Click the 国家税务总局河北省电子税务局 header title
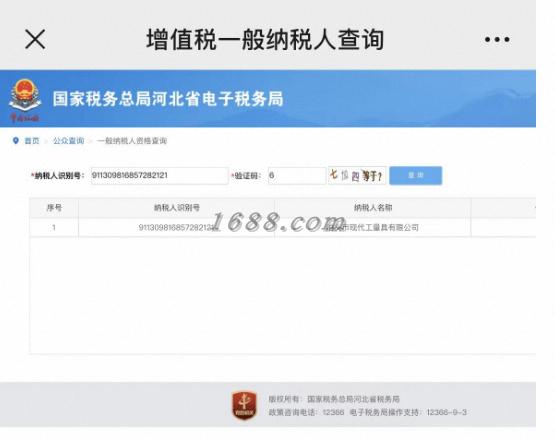The height and width of the screenshot is (439, 555). pyautogui.click(x=168, y=99)
